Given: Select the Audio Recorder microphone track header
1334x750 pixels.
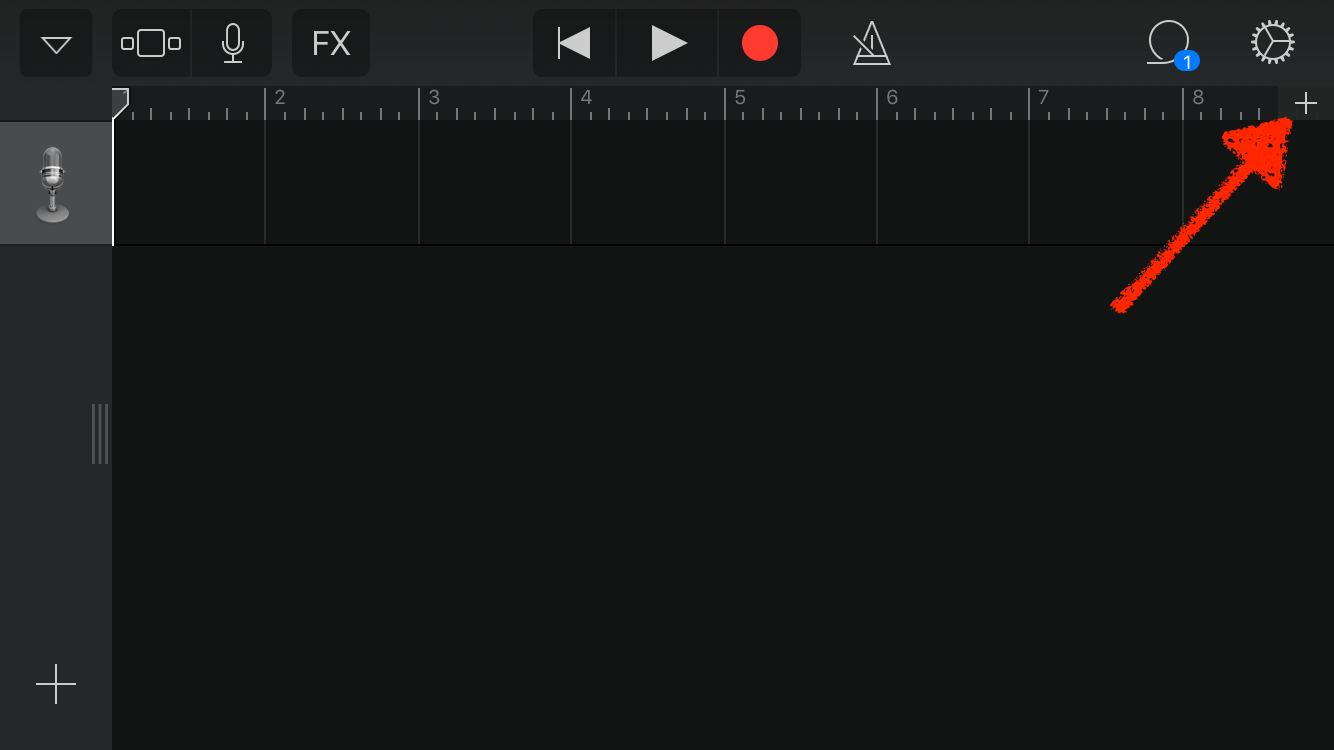Looking at the screenshot, I should coord(56,184).
